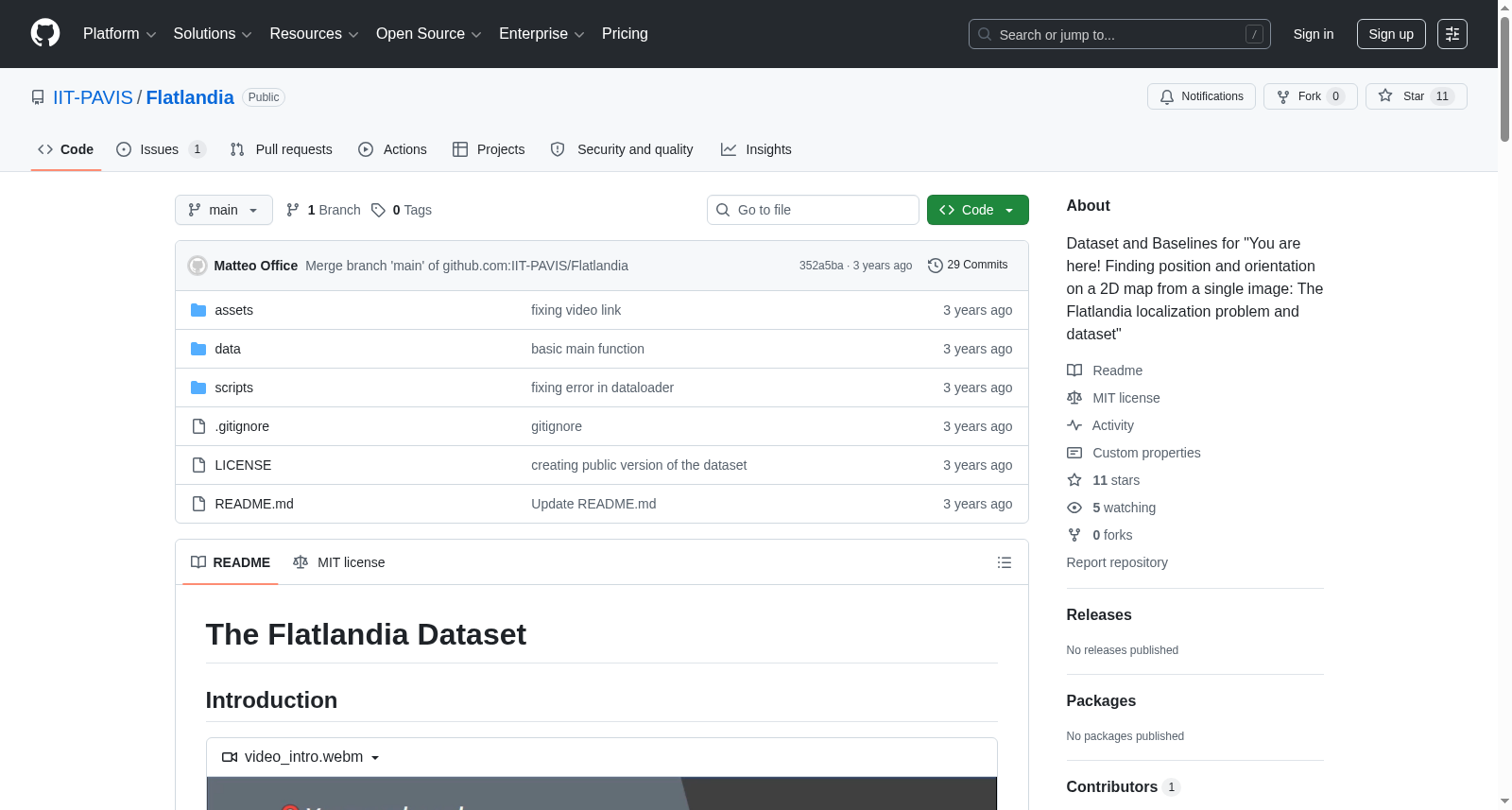Click 'fixing video link' commit message
Viewport: 1512px width, 810px height.
coord(576,310)
